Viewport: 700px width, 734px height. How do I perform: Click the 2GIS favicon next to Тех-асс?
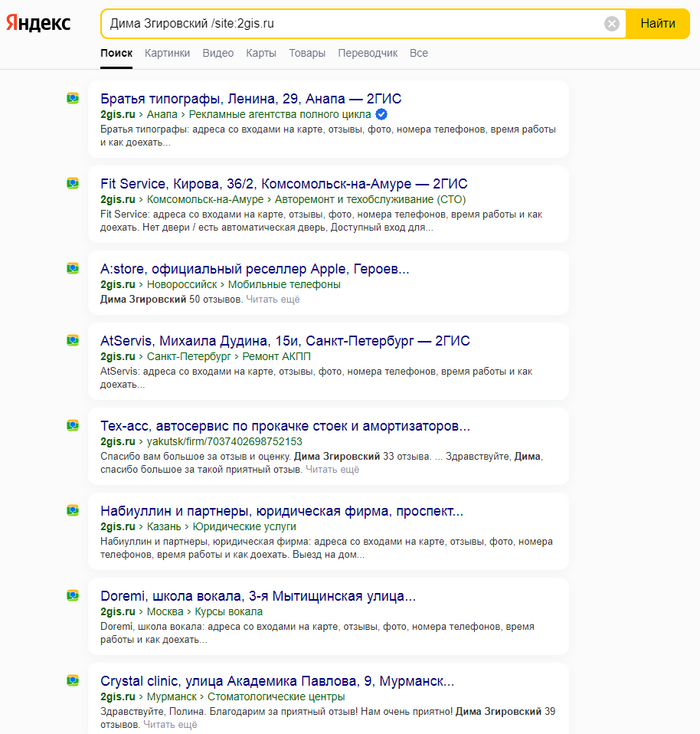(x=73, y=426)
